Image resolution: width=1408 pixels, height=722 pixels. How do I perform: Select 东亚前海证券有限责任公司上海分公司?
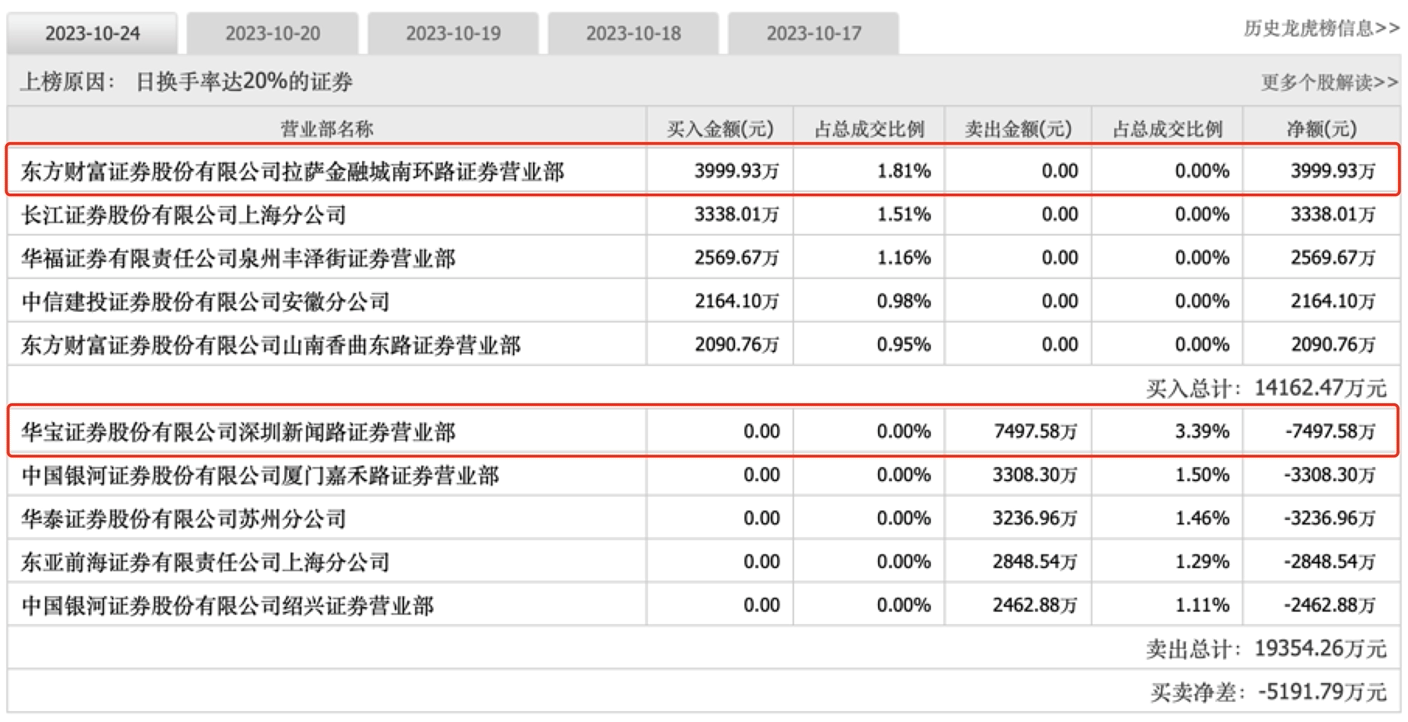[x=205, y=564]
